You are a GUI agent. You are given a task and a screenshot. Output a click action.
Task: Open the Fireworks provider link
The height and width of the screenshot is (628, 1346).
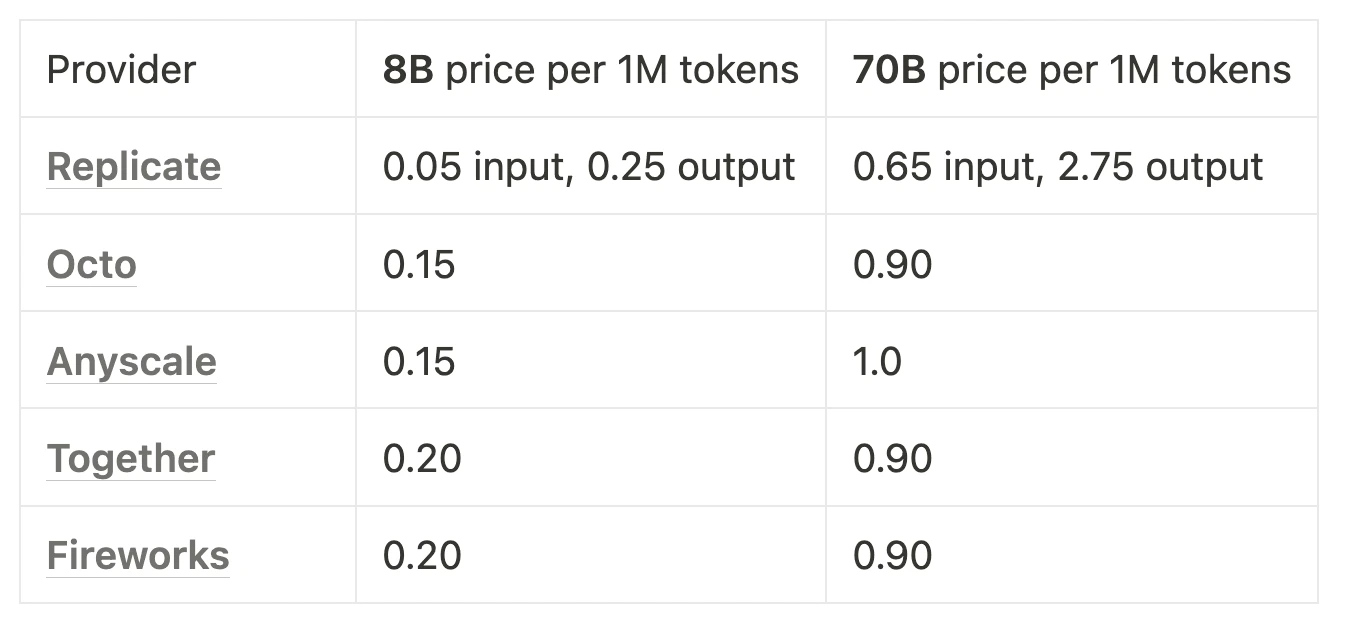pos(138,555)
